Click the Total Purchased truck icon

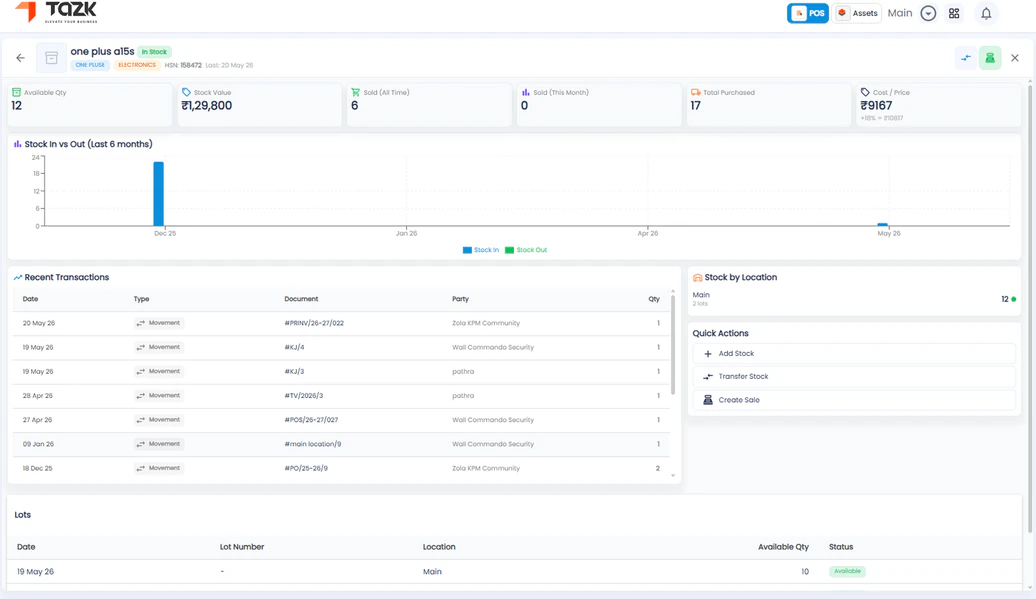coord(695,92)
